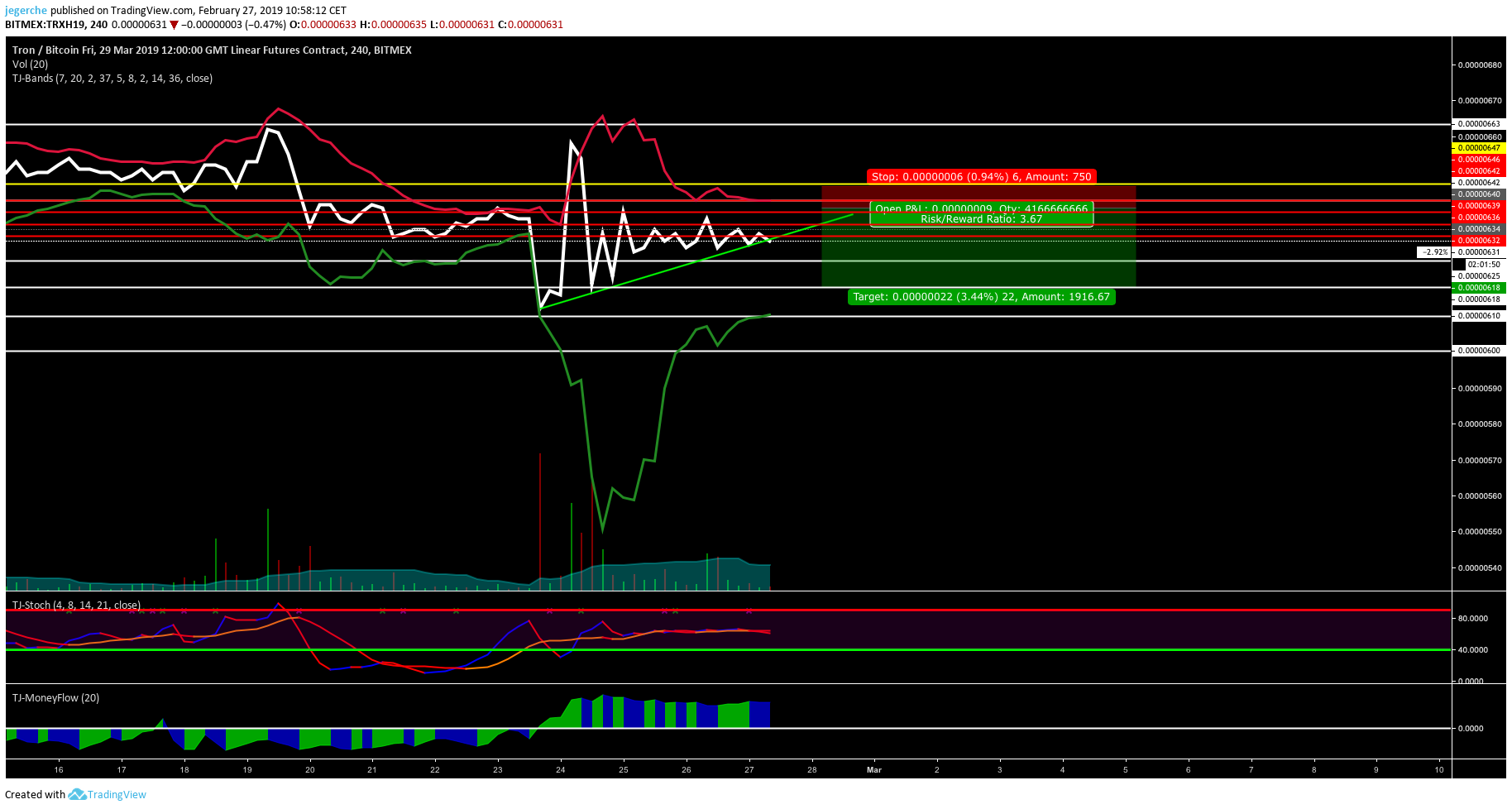Select the red Stop label box
Screen dimensions: 1512x809
pyautogui.click(x=982, y=176)
